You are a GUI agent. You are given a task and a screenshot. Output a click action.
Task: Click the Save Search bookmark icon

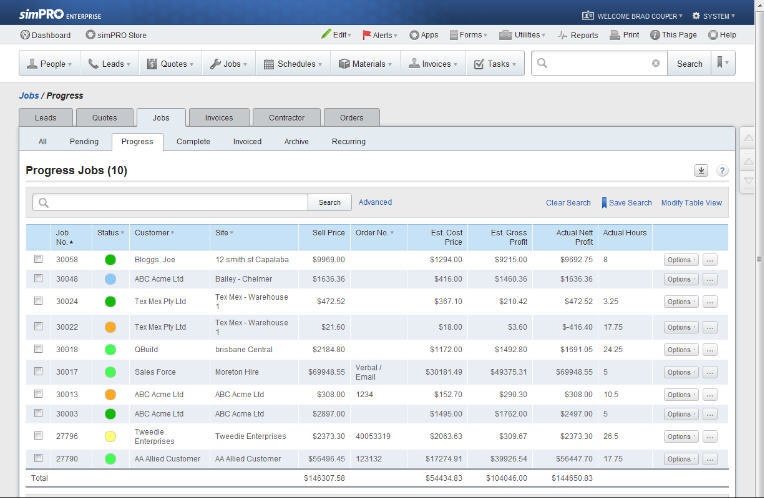click(x=604, y=203)
